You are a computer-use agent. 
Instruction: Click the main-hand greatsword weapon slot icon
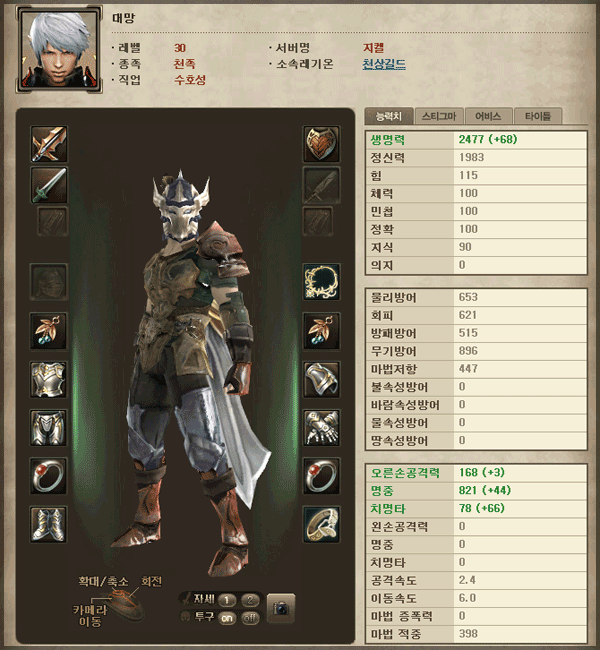tap(49, 144)
